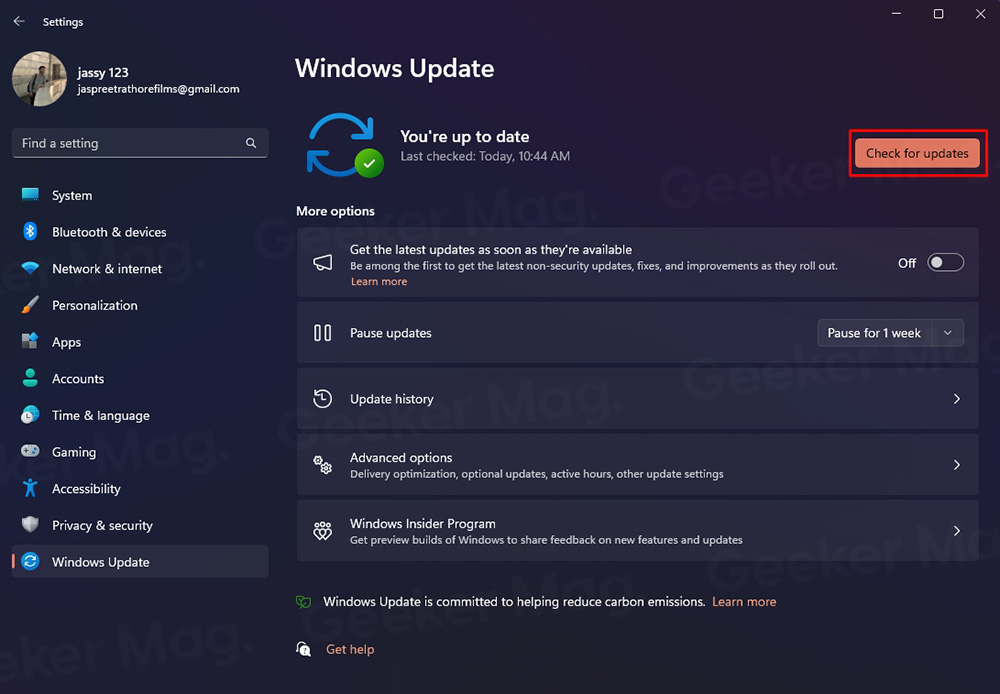Click the Windows Update sync icon in sidebar
The height and width of the screenshot is (694, 1000).
tap(30, 561)
